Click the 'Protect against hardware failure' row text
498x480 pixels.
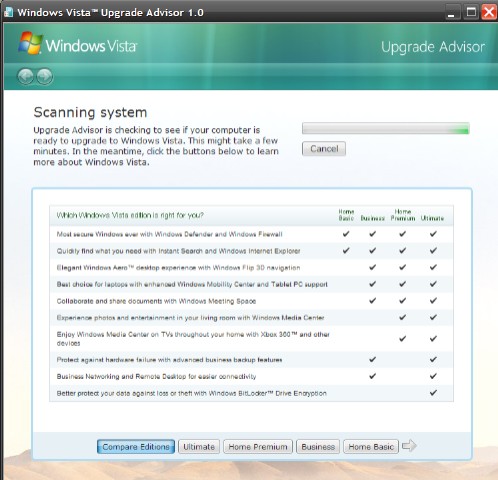tap(169, 360)
